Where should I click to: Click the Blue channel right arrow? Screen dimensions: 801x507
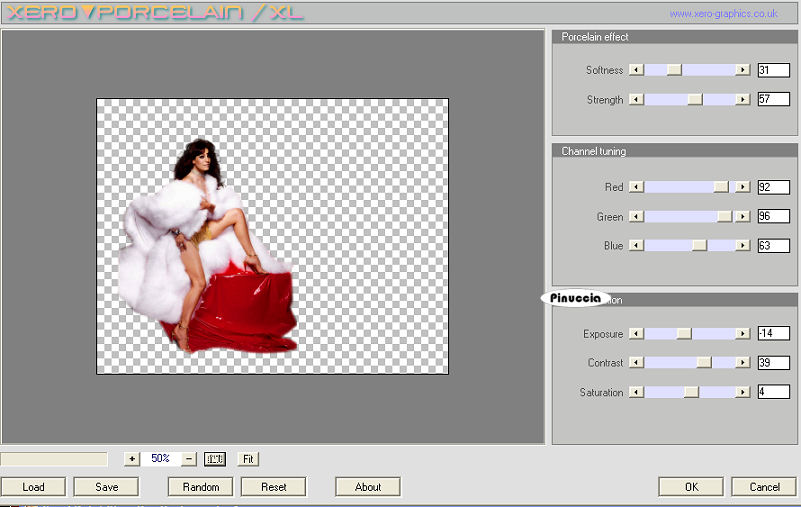coord(742,246)
